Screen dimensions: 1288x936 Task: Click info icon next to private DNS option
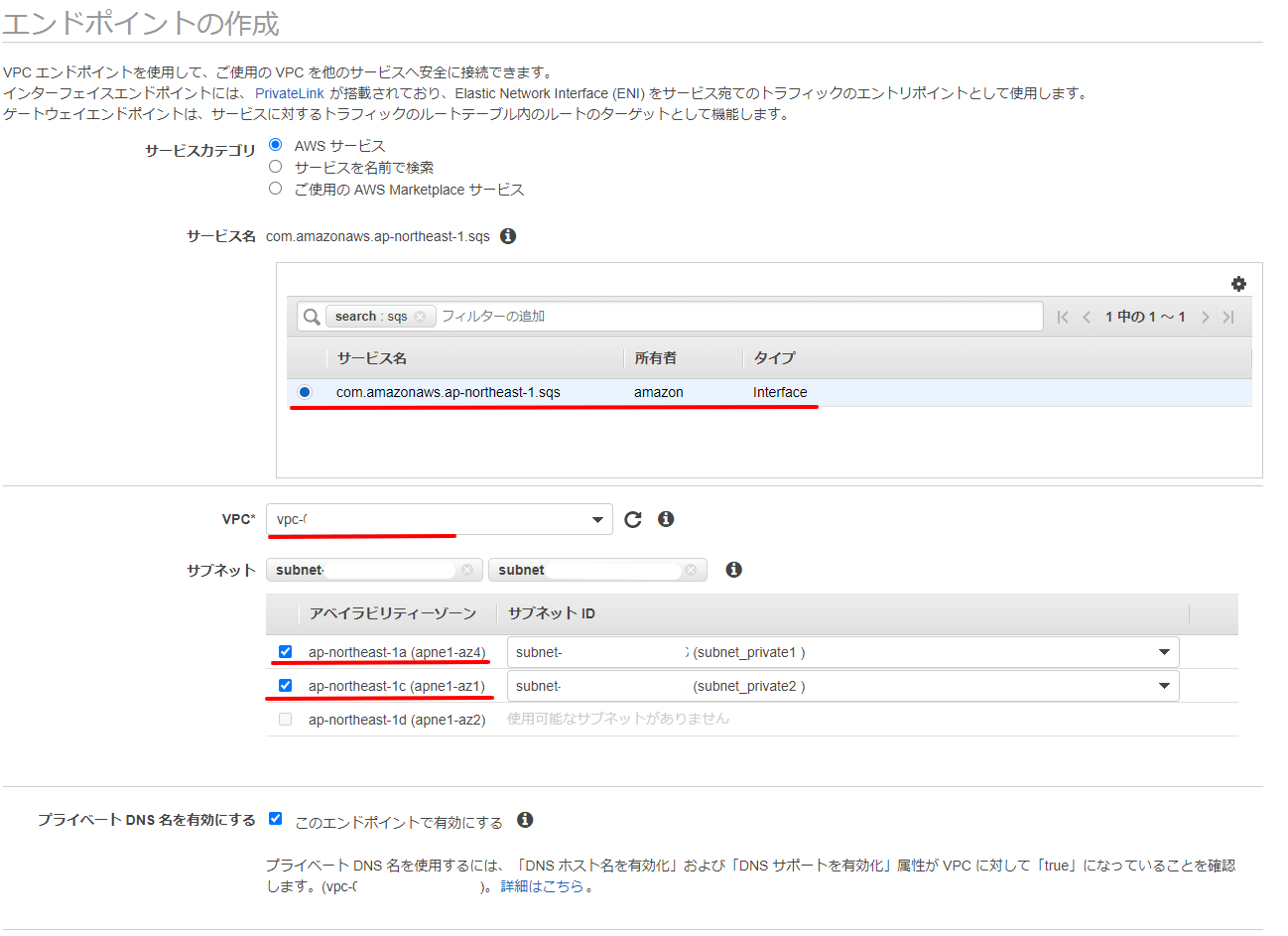[525, 820]
